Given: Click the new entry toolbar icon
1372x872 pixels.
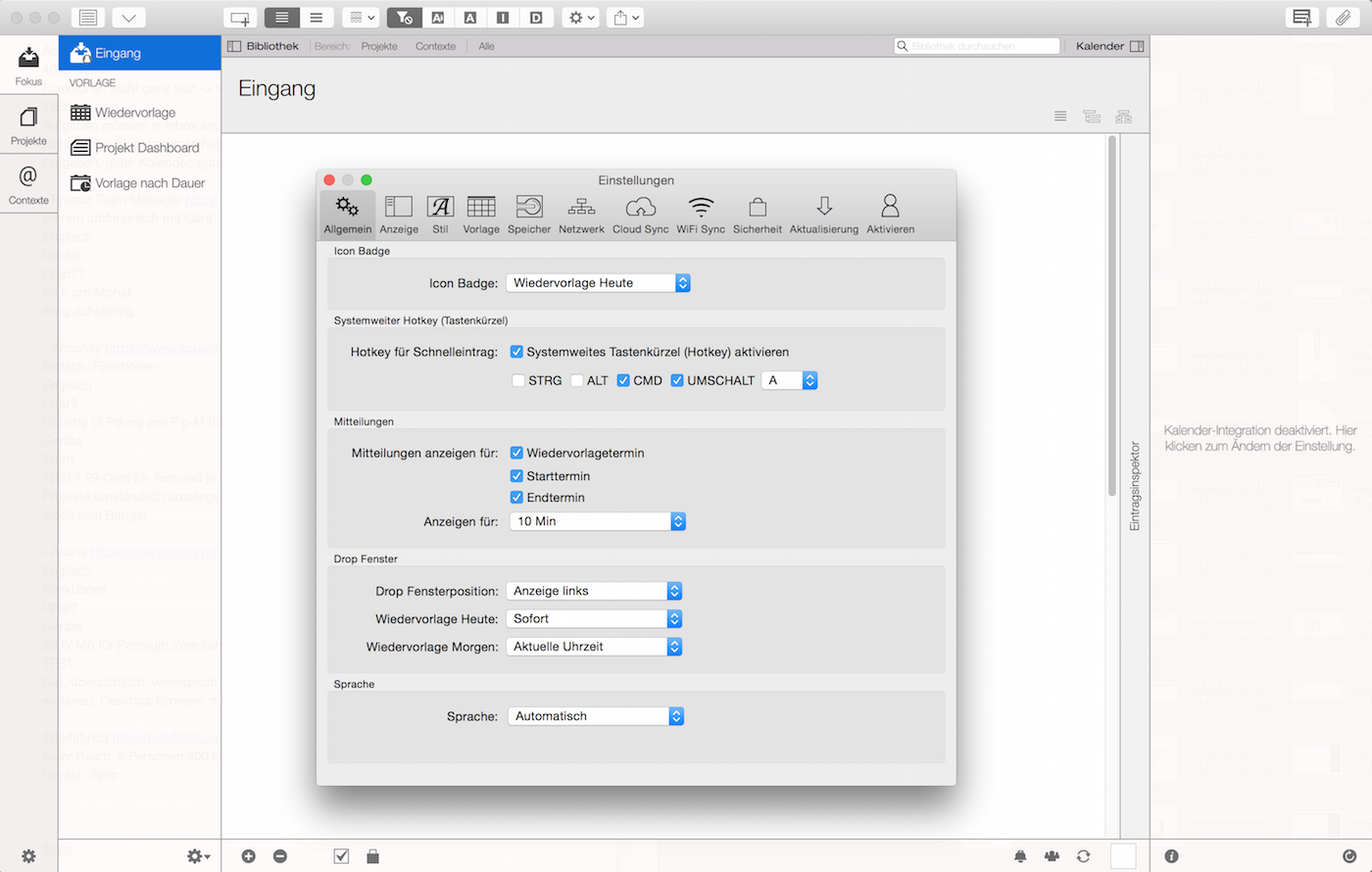Looking at the screenshot, I should [x=240, y=18].
